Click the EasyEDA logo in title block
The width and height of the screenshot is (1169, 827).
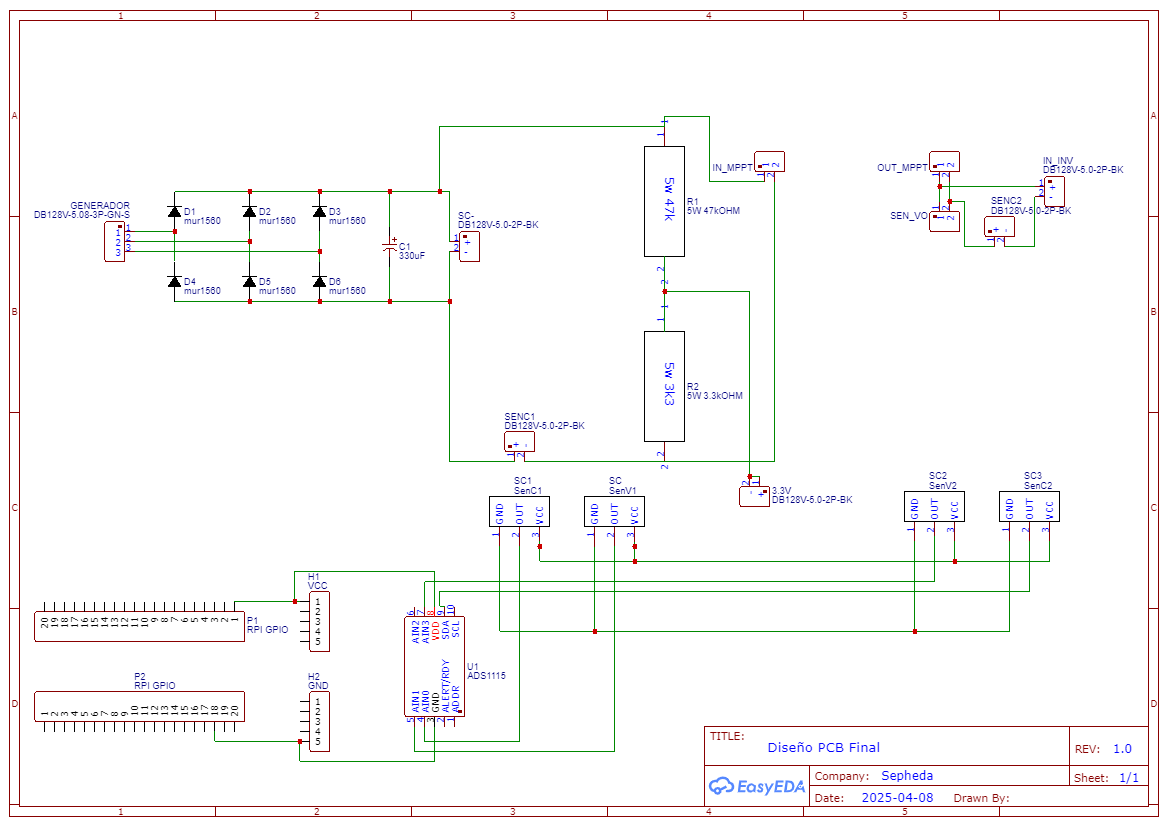(757, 785)
